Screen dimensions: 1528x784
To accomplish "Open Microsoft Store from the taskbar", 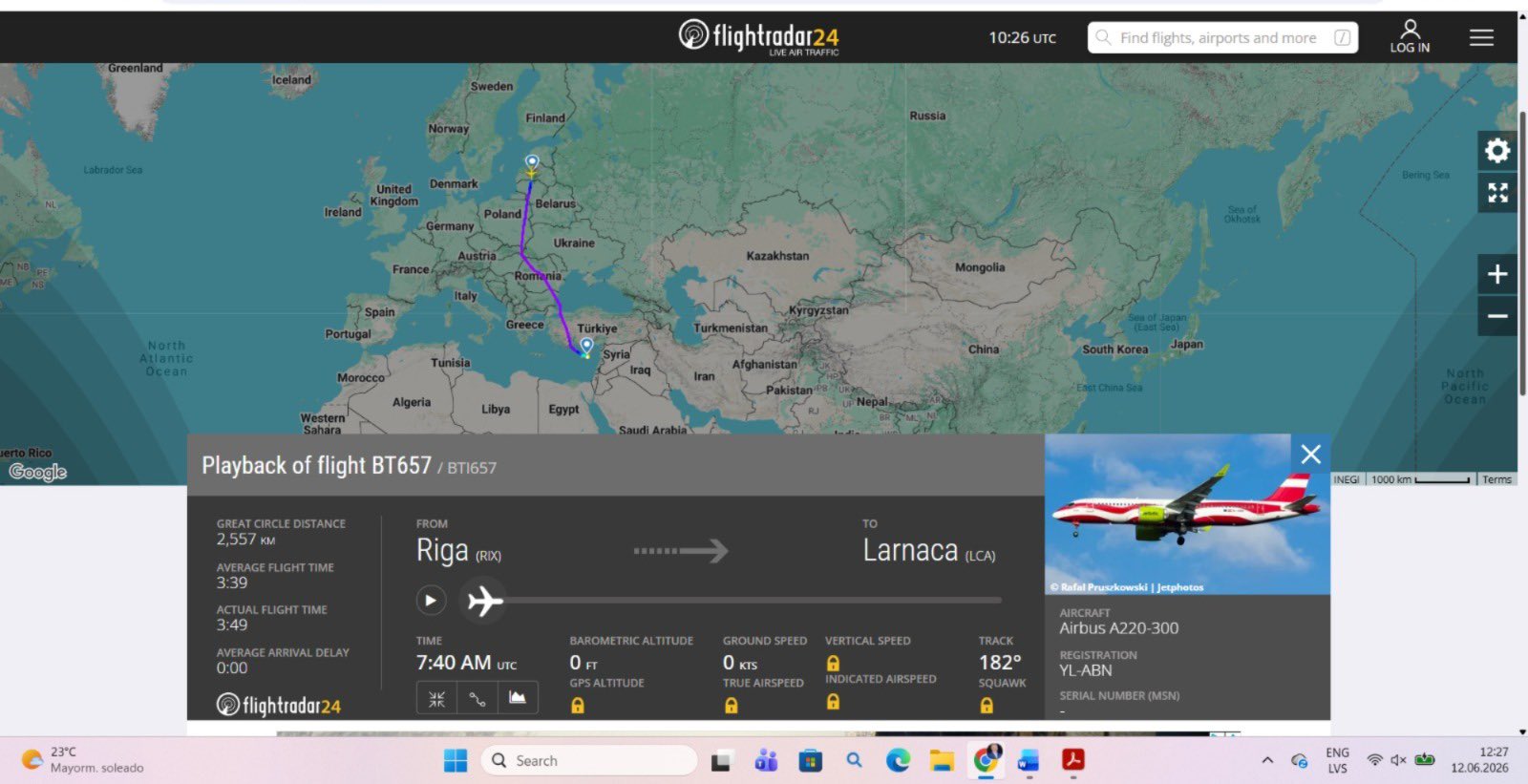I will [811, 760].
